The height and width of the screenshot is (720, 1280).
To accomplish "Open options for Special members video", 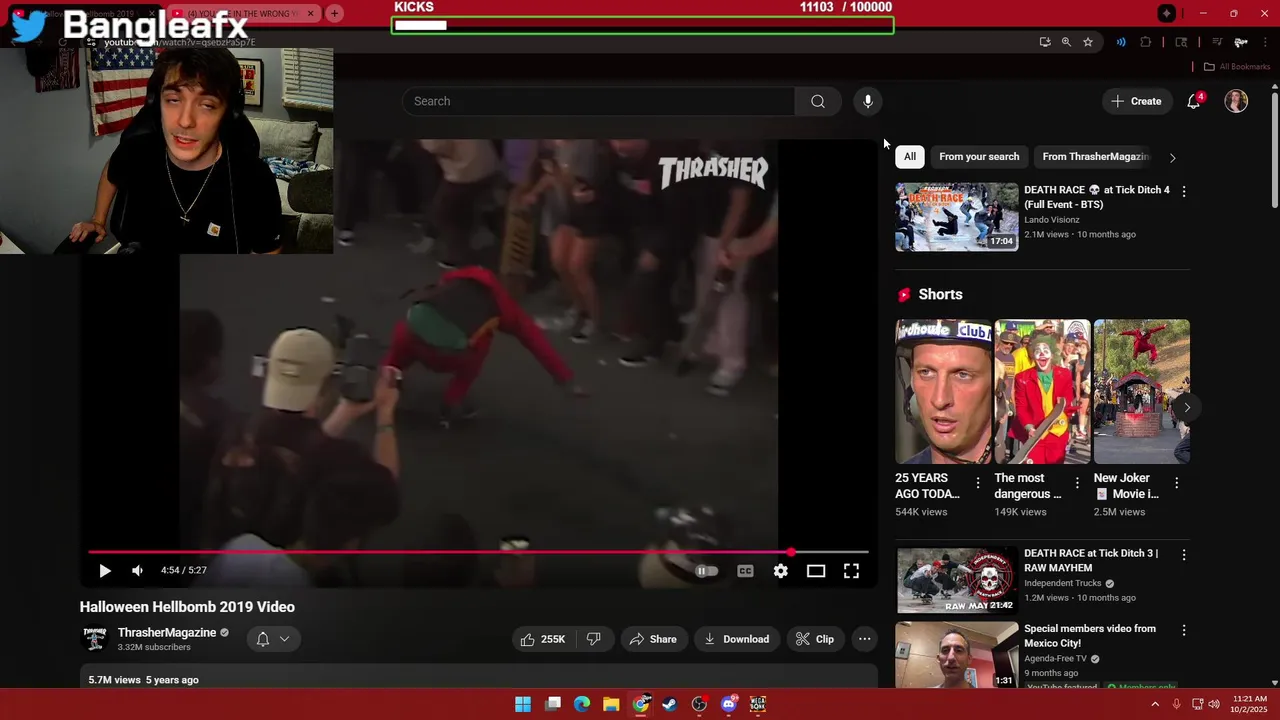I will coord(1184,630).
